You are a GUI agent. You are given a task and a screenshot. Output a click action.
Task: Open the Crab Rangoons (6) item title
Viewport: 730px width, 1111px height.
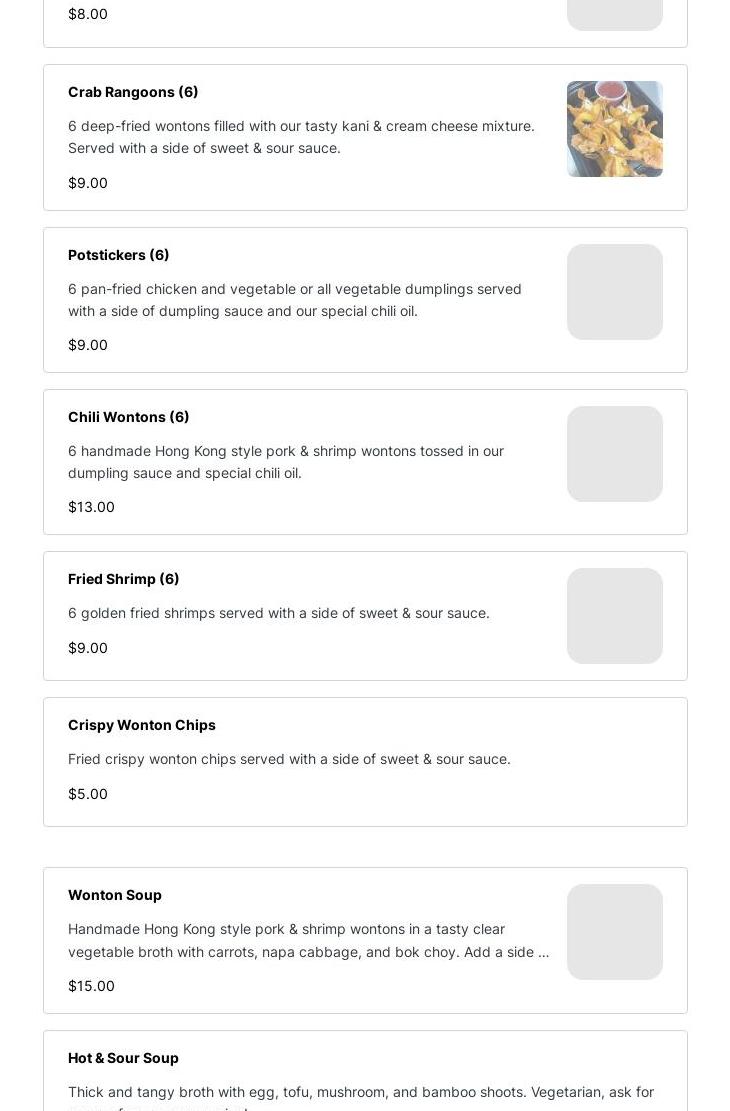point(133,92)
